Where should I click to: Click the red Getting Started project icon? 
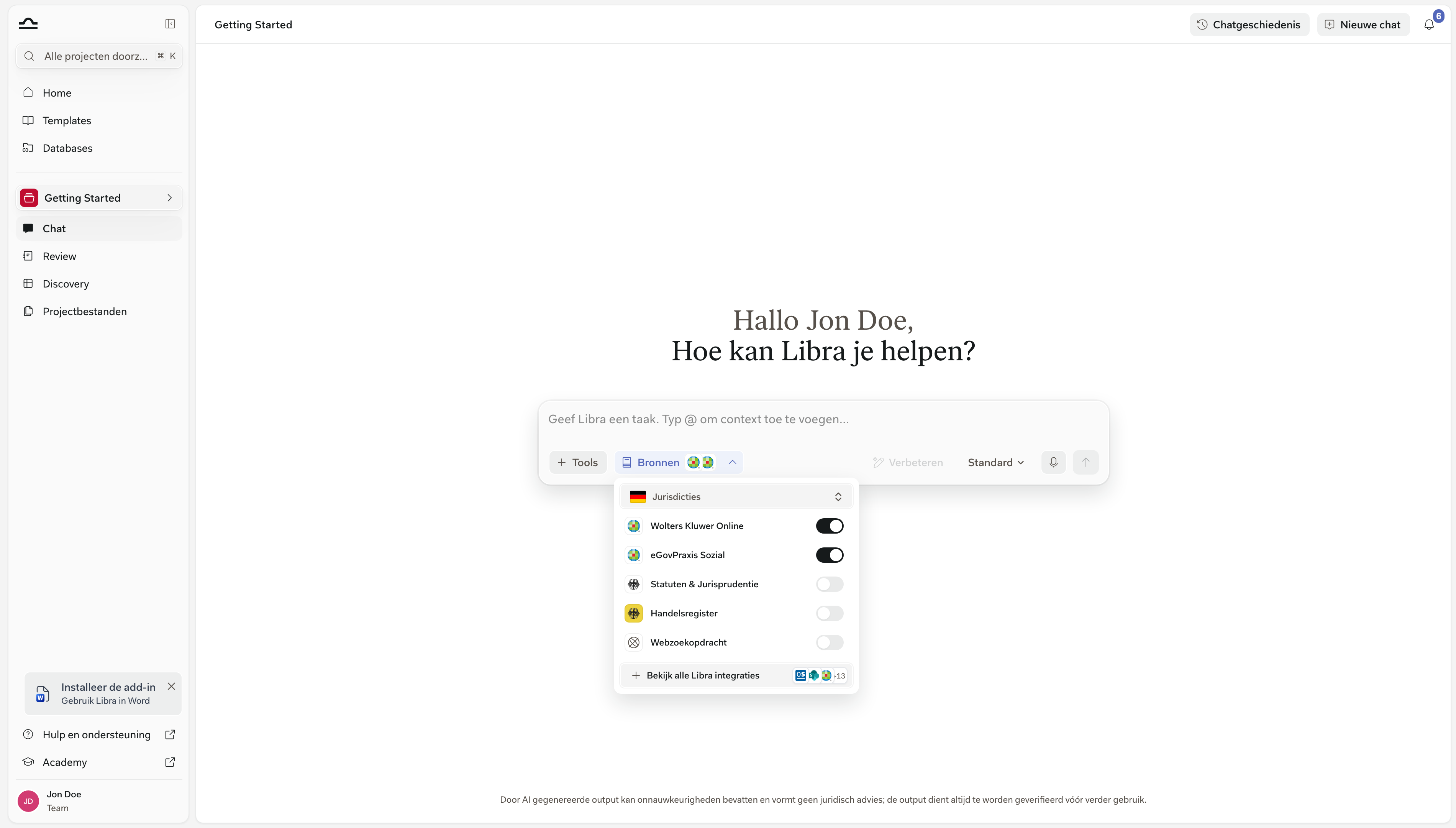tap(29, 198)
